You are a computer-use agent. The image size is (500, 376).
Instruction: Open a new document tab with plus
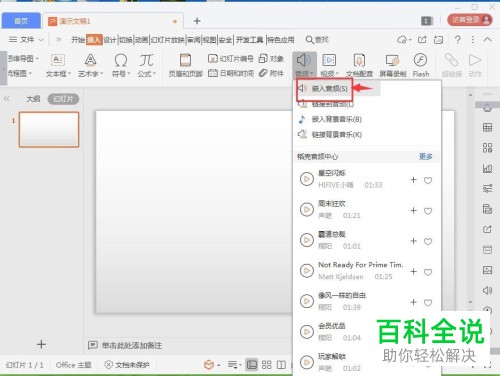tap(197, 21)
